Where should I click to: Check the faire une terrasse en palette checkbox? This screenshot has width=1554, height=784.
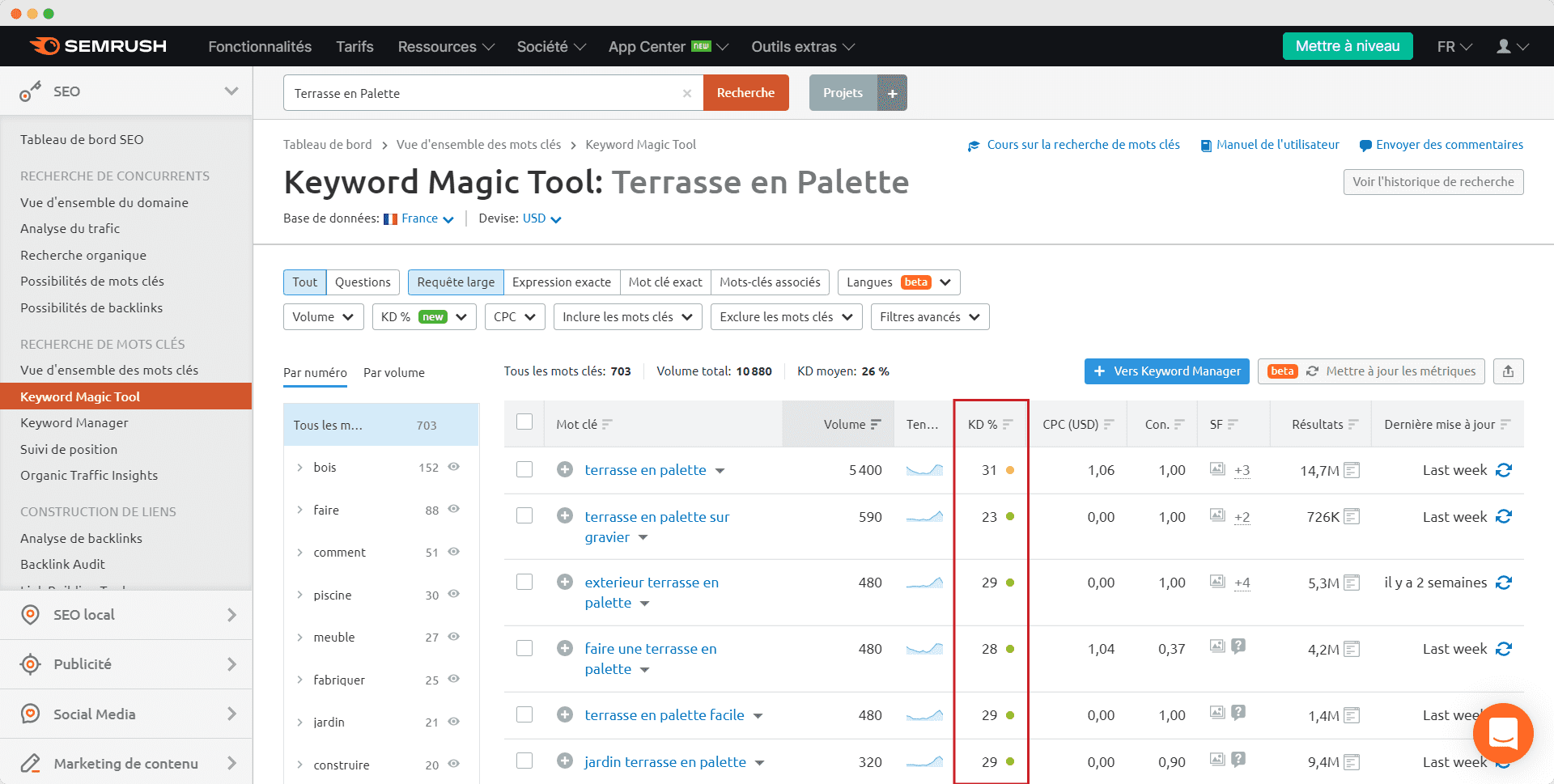click(524, 648)
